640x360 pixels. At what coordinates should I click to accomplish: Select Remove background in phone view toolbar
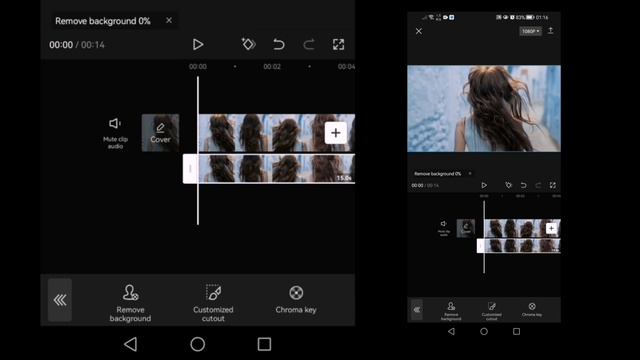[x=451, y=311]
